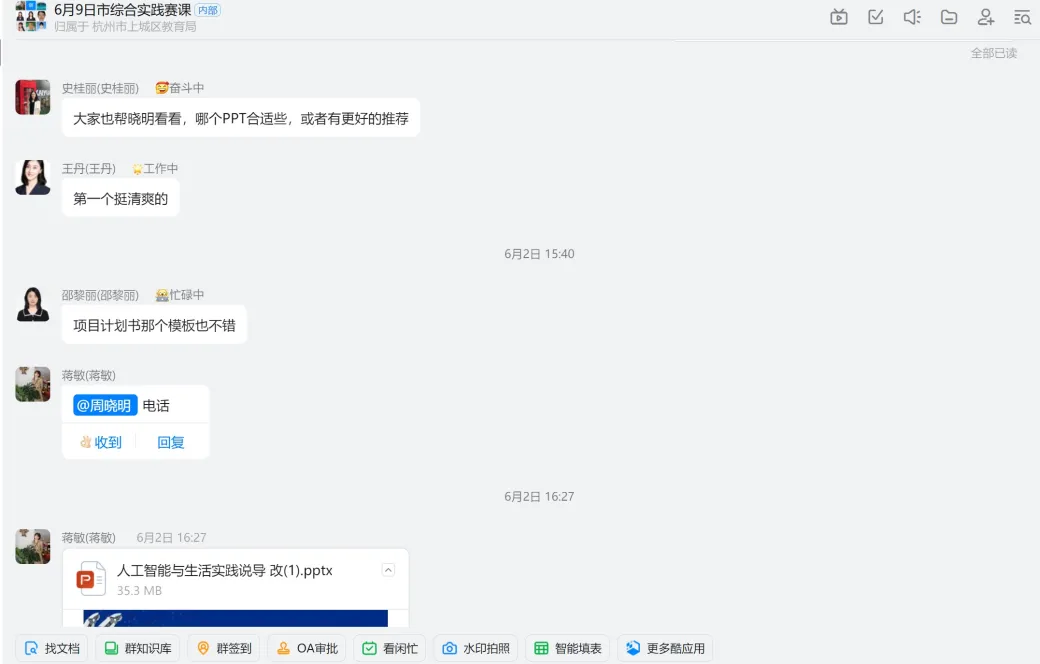Click 归属于 杭州市上城区教育局 subtitle
This screenshot has height=664, width=1040.
[x=125, y=27]
